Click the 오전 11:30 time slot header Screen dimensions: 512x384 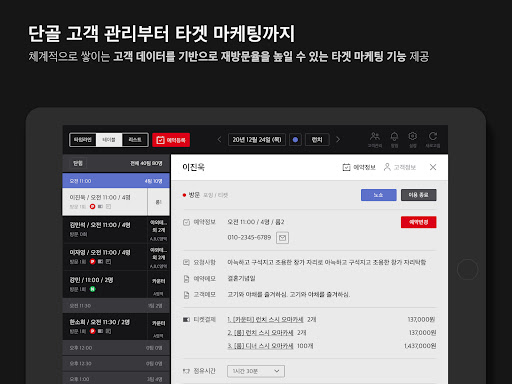[116, 306]
